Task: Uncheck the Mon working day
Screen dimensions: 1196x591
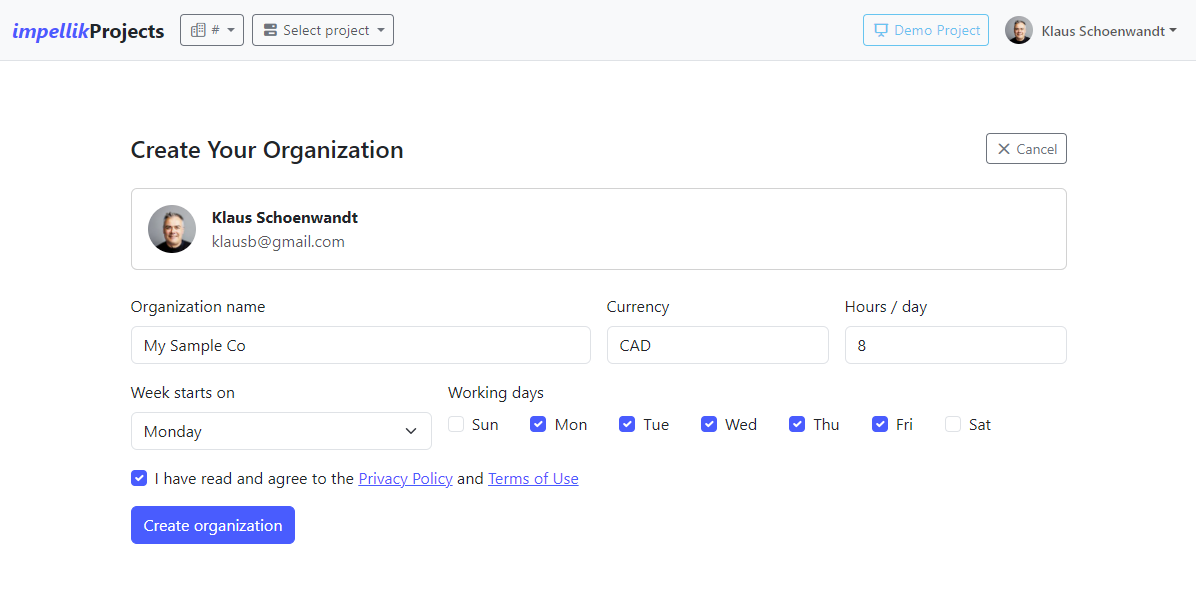Action: 539,425
